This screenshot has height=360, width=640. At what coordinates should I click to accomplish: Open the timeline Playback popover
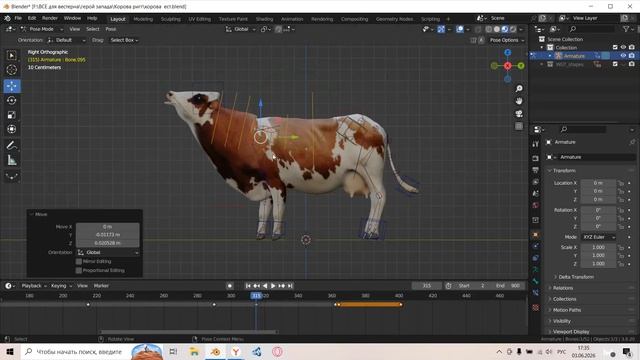point(33,286)
